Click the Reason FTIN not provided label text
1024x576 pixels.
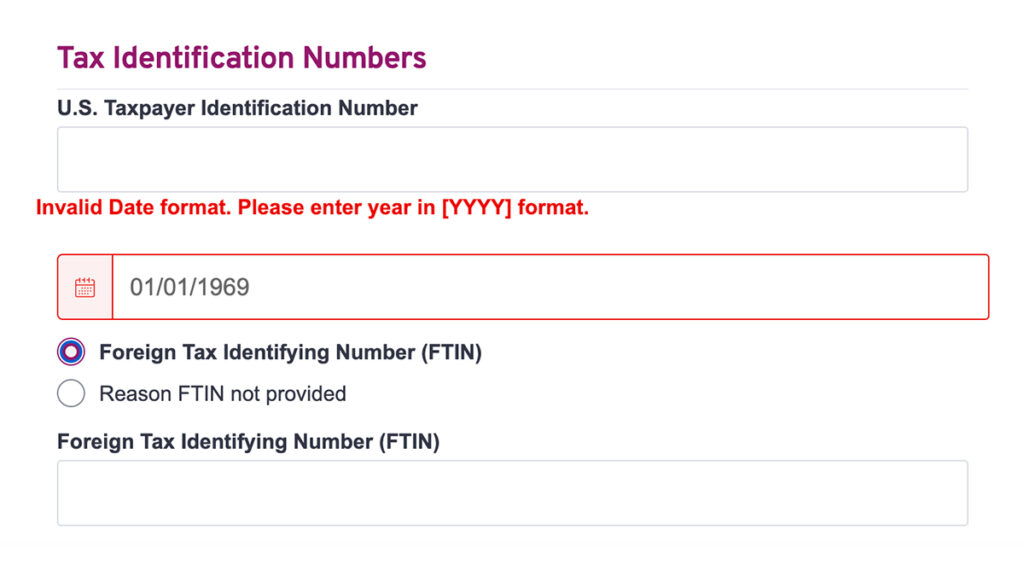tap(223, 394)
